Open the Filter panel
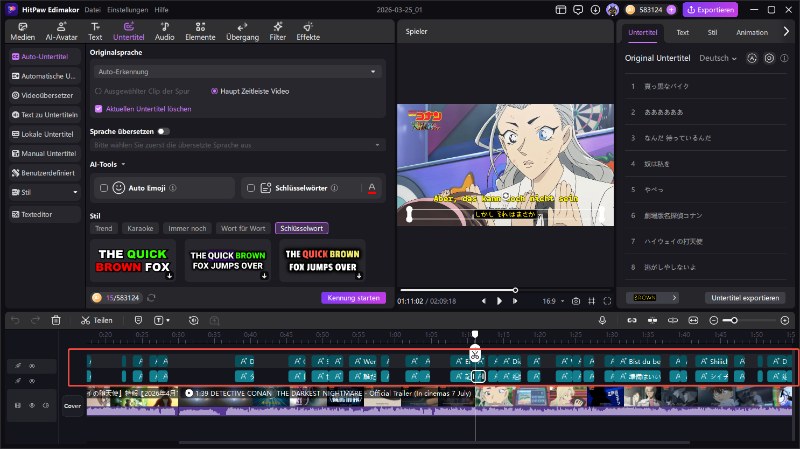The width and height of the screenshot is (800, 449). (x=278, y=31)
